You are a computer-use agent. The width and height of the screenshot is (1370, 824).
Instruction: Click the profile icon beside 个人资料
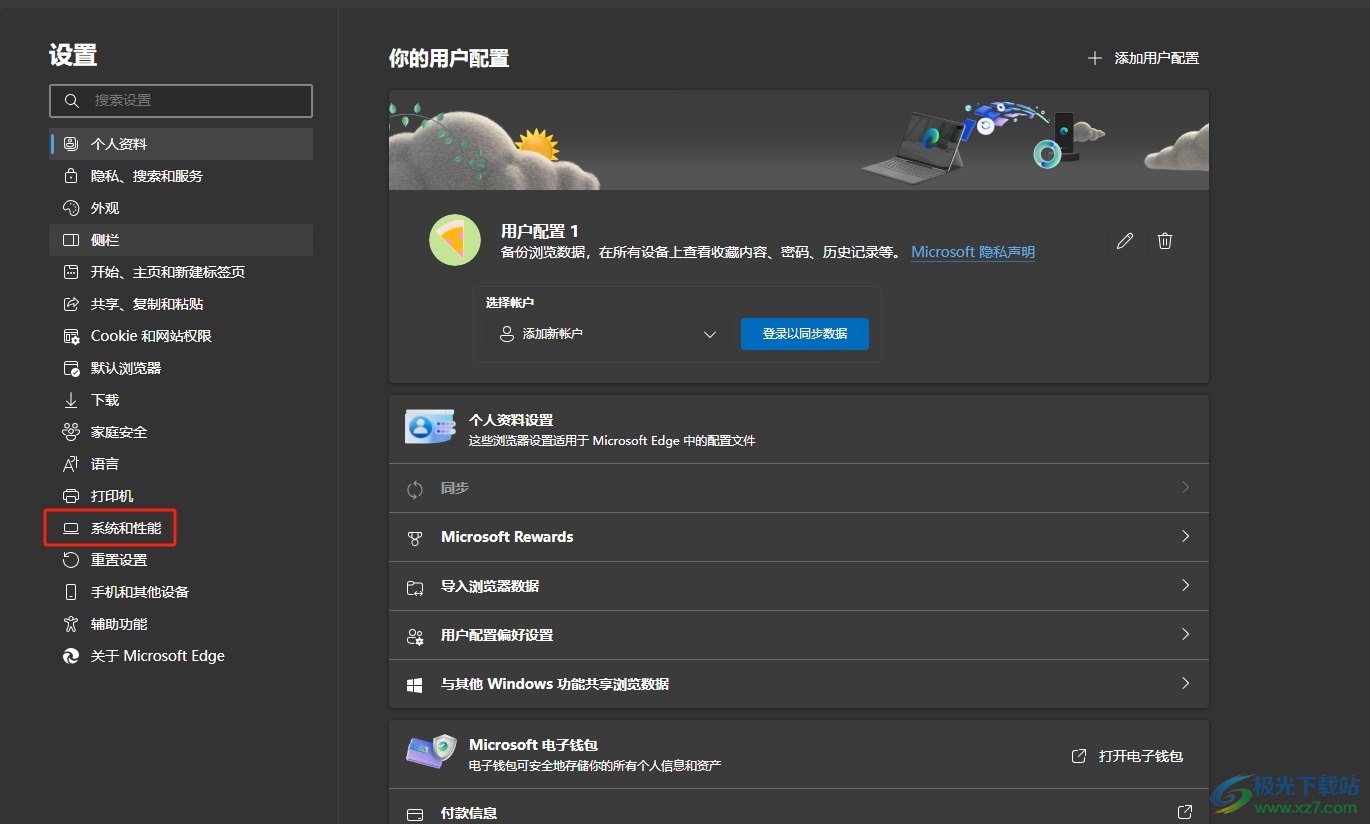71,144
